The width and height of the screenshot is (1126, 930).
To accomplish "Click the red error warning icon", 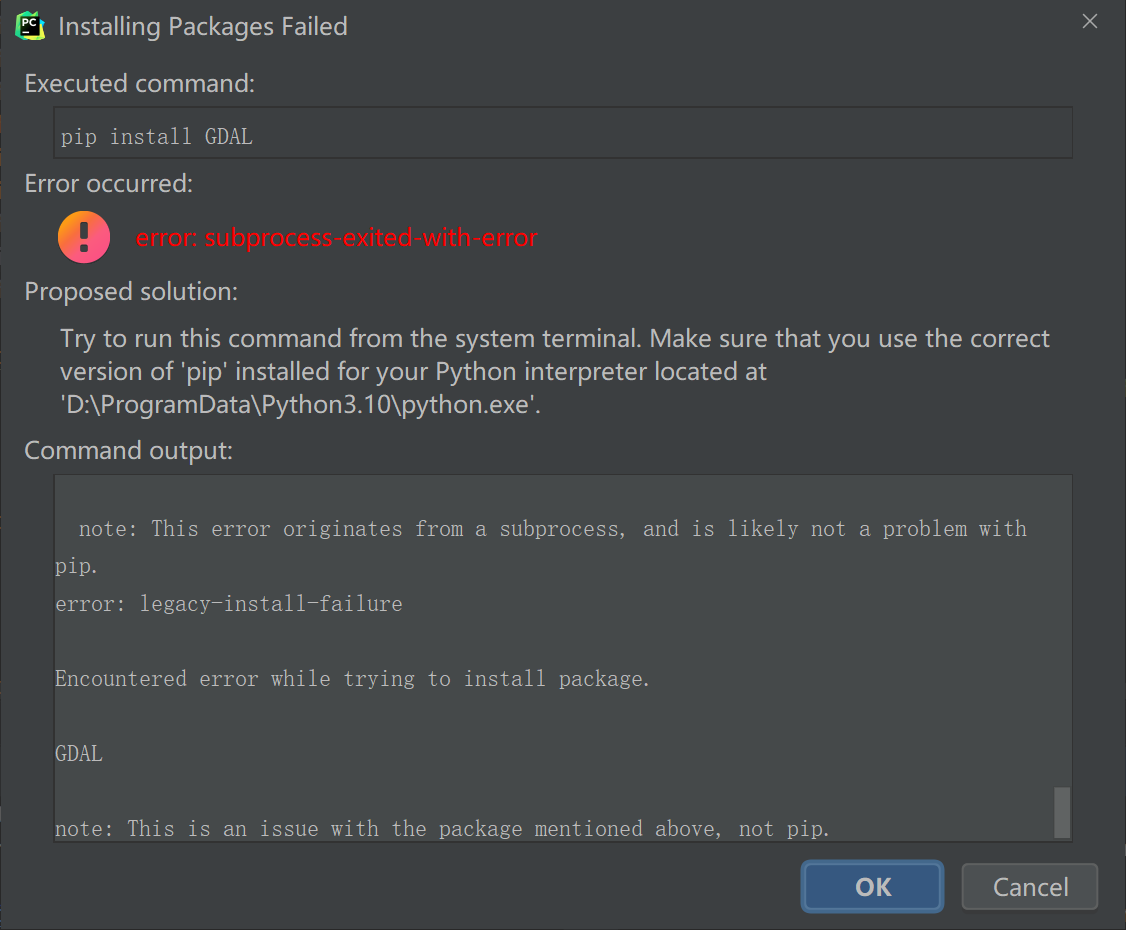I will (x=84, y=237).
